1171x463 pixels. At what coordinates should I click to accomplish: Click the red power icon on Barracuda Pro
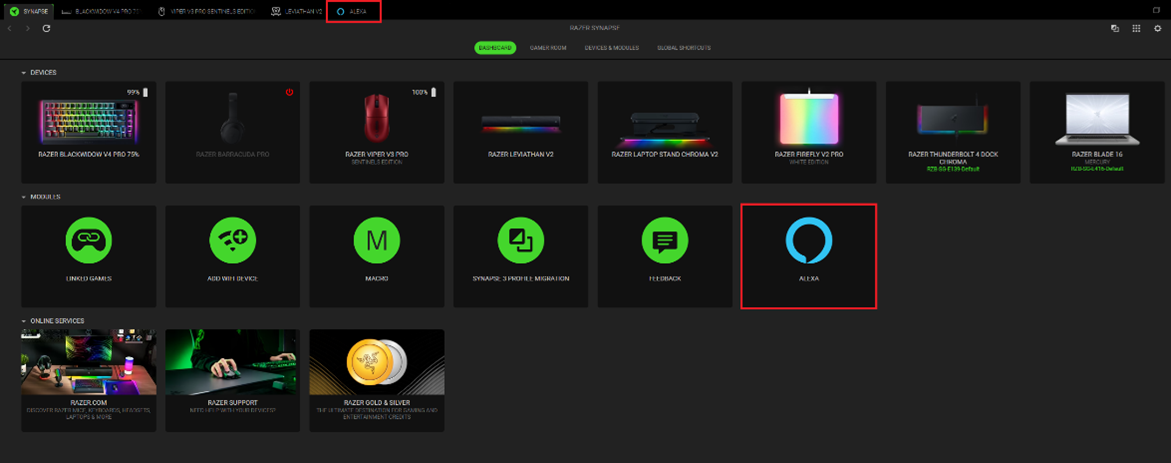(x=289, y=92)
